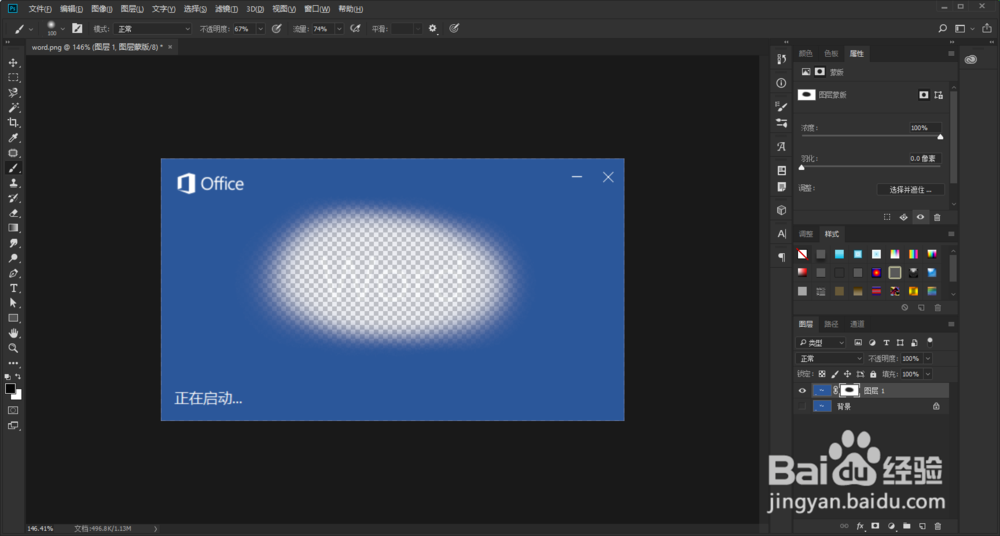Open the 3D panel cube icon
The image size is (1000, 536).
pyautogui.click(x=781, y=210)
